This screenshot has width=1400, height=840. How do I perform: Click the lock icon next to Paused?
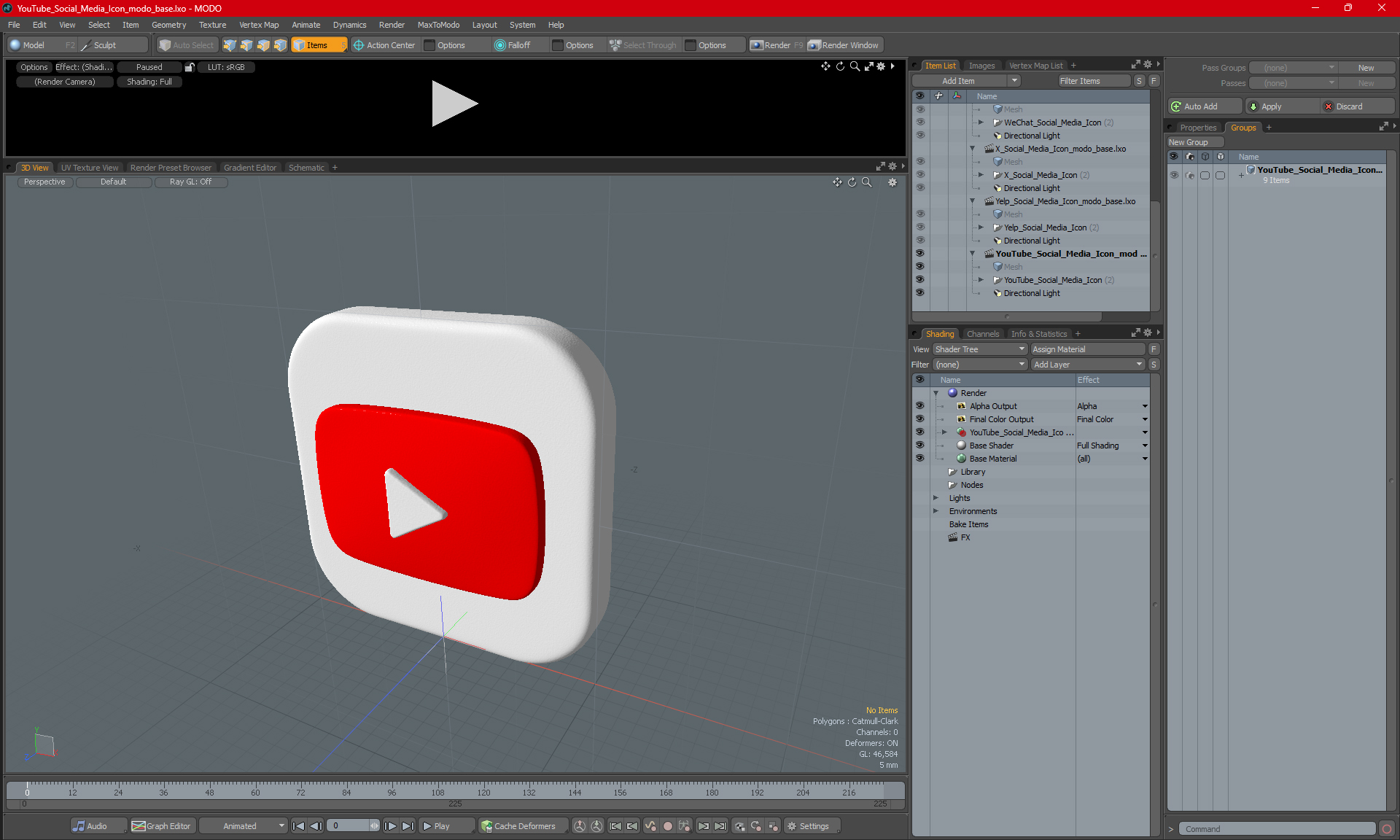[x=190, y=67]
